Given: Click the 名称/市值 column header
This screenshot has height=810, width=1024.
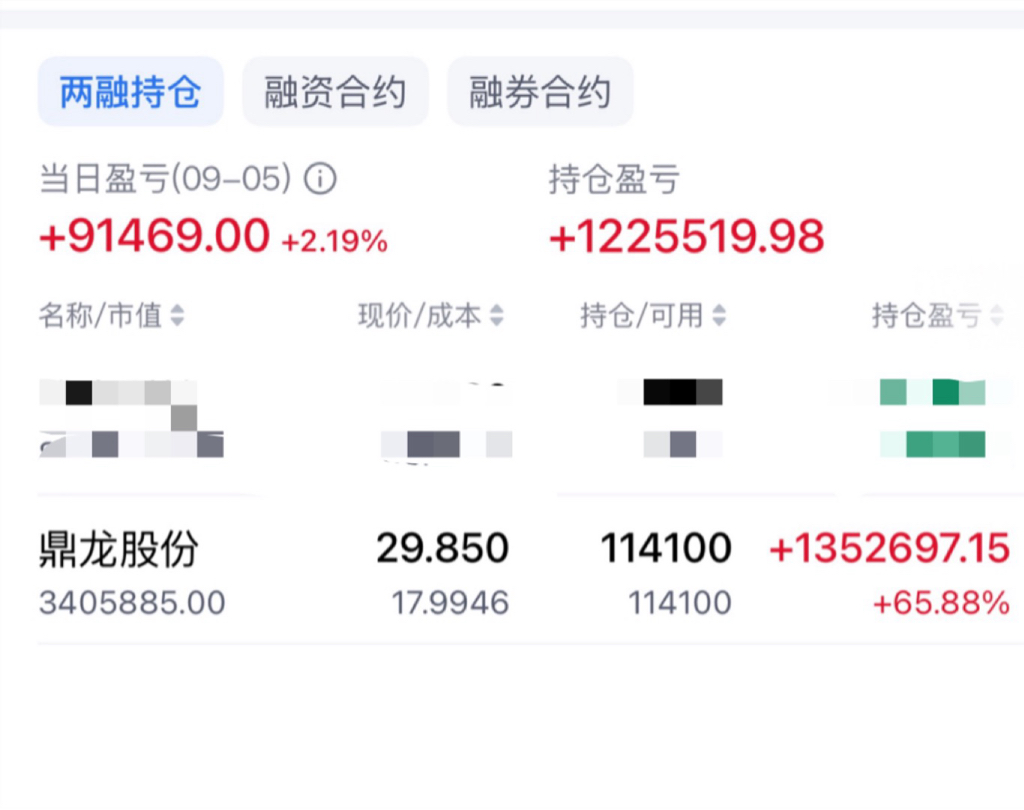Looking at the screenshot, I should point(100,317).
